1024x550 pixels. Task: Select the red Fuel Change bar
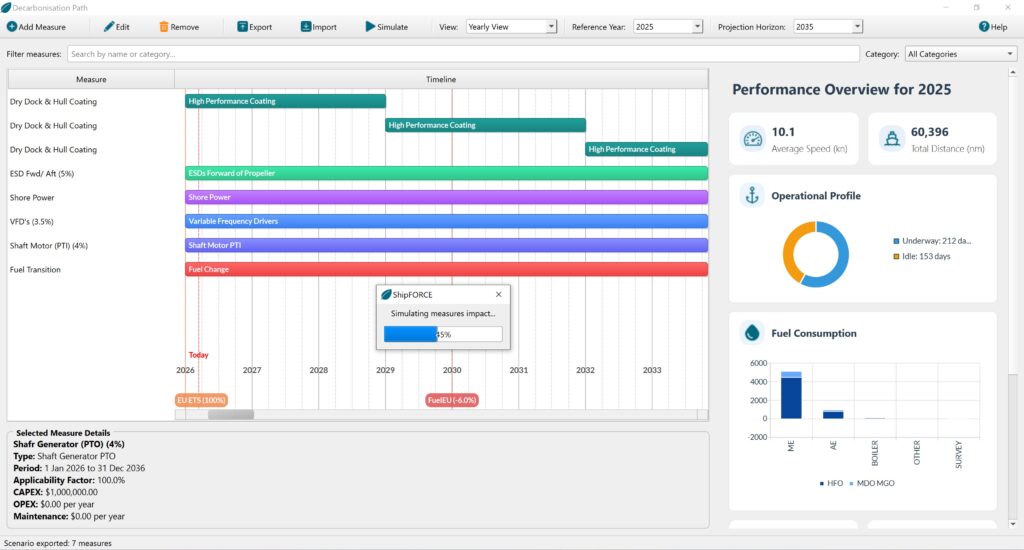pos(446,269)
